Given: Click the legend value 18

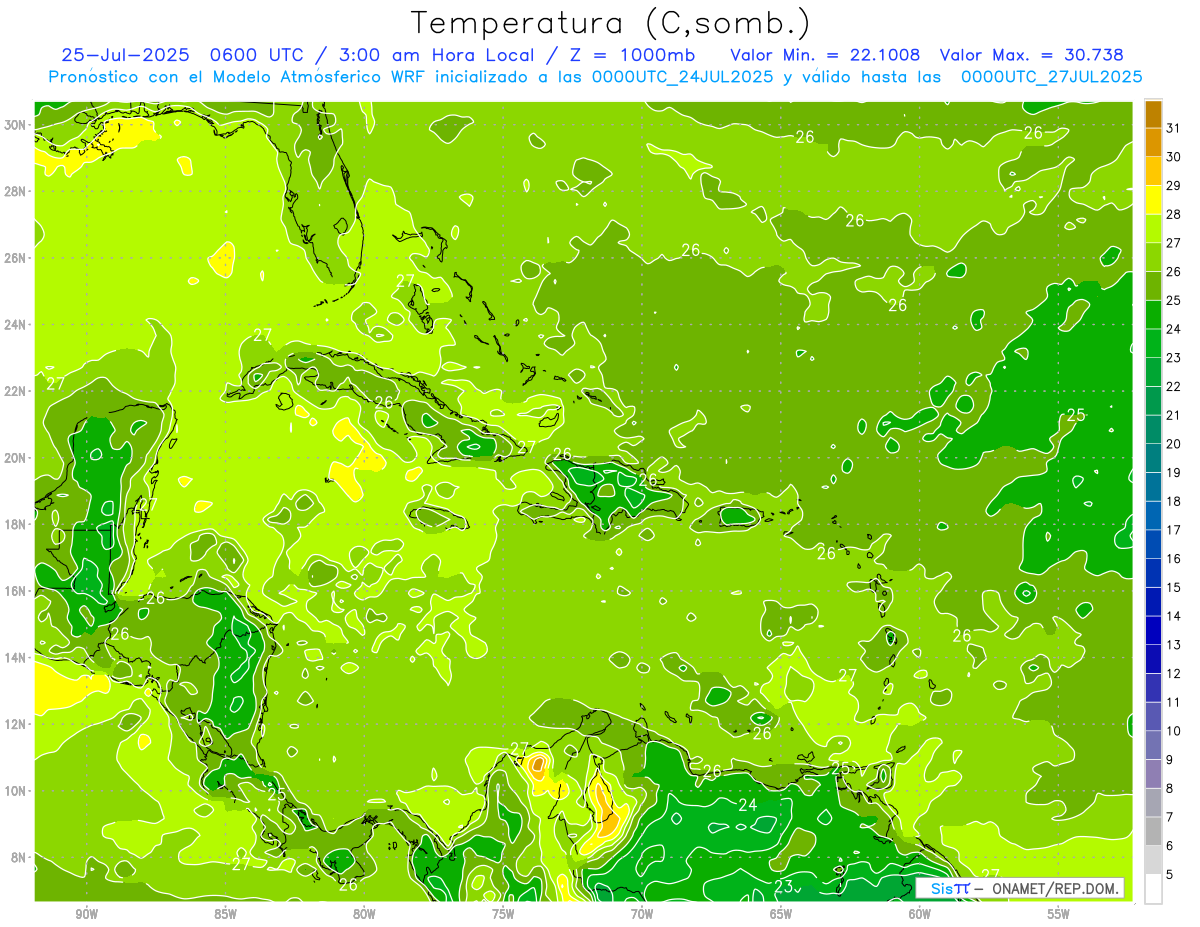Looking at the screenshot, I should (x=1174, y=501).
